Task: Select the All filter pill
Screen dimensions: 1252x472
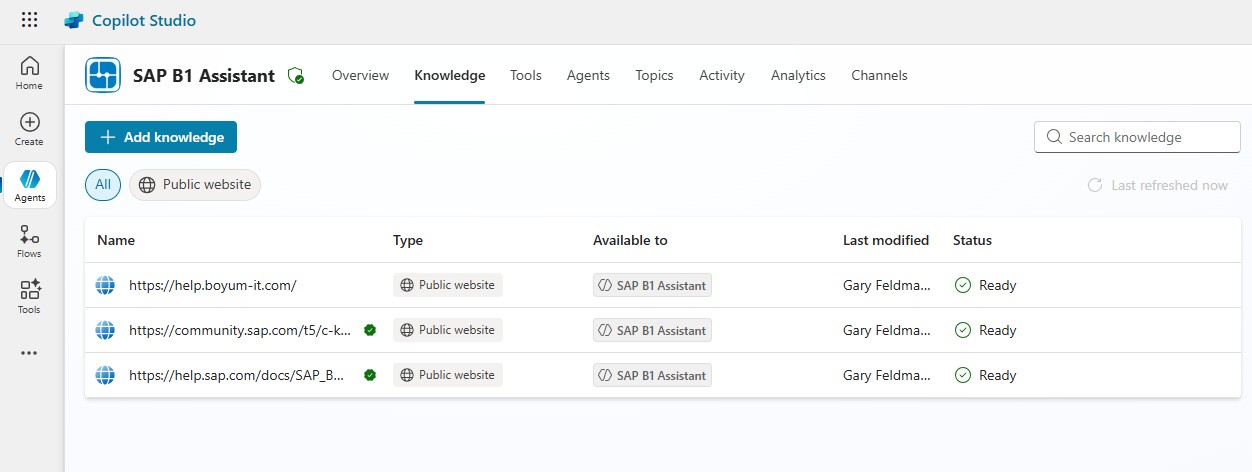Action: pyautogui.click(x=103, y=185)
